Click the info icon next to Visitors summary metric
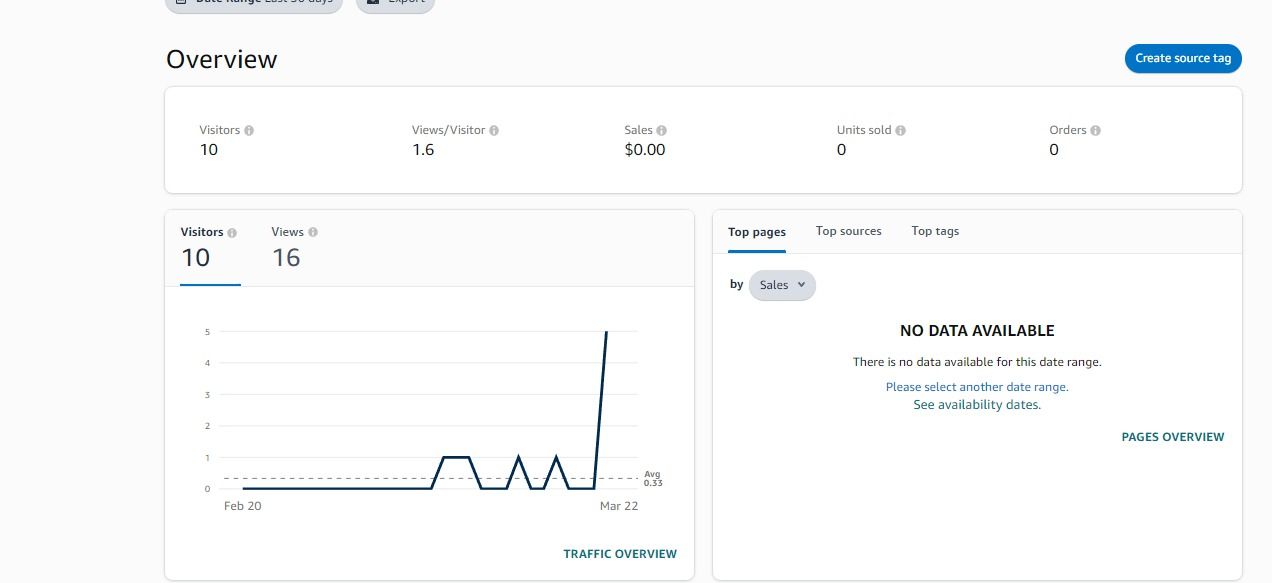The image size is (1272, 583). point(249,131)
